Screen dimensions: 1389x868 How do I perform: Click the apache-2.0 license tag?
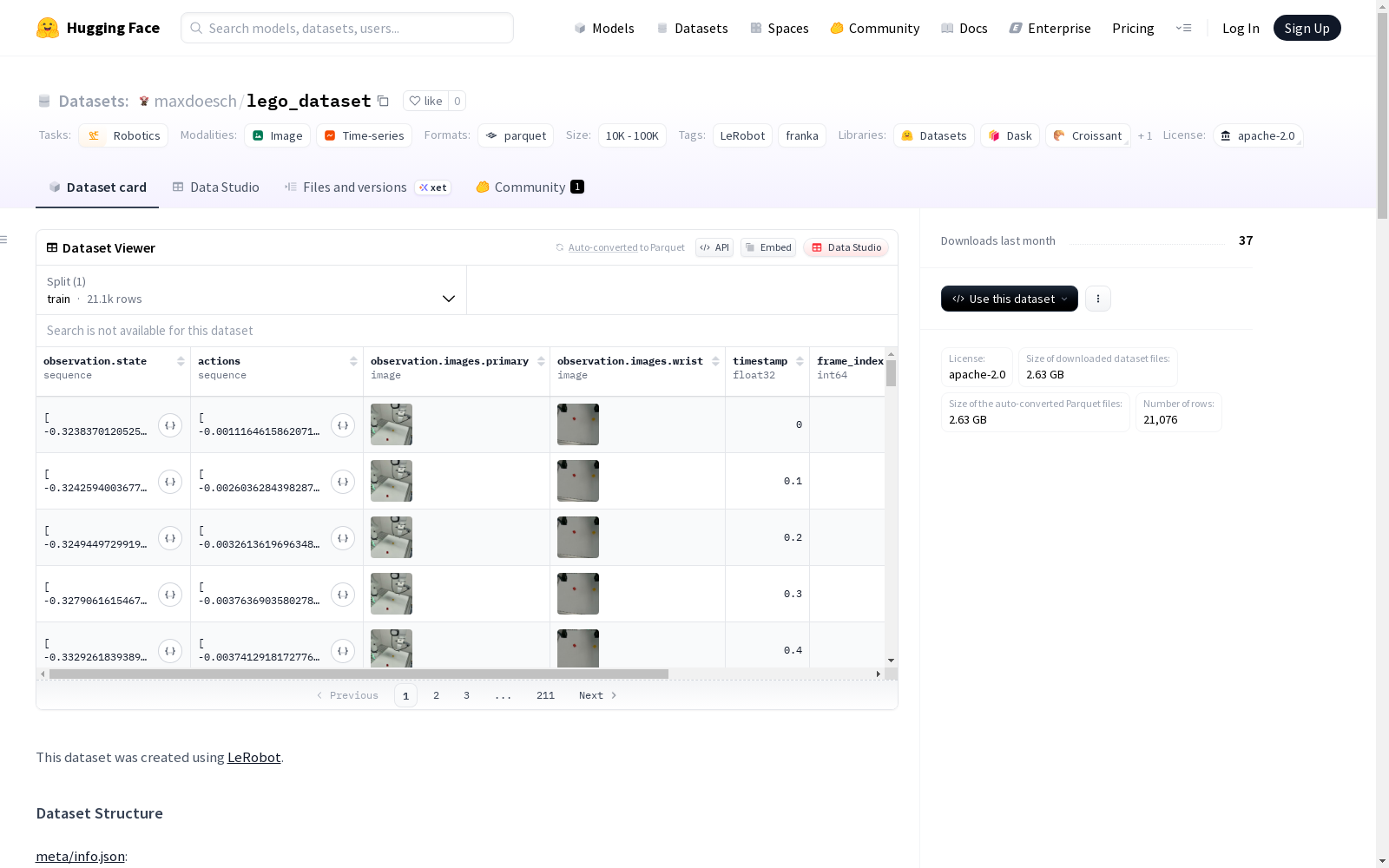(1258, 135)
